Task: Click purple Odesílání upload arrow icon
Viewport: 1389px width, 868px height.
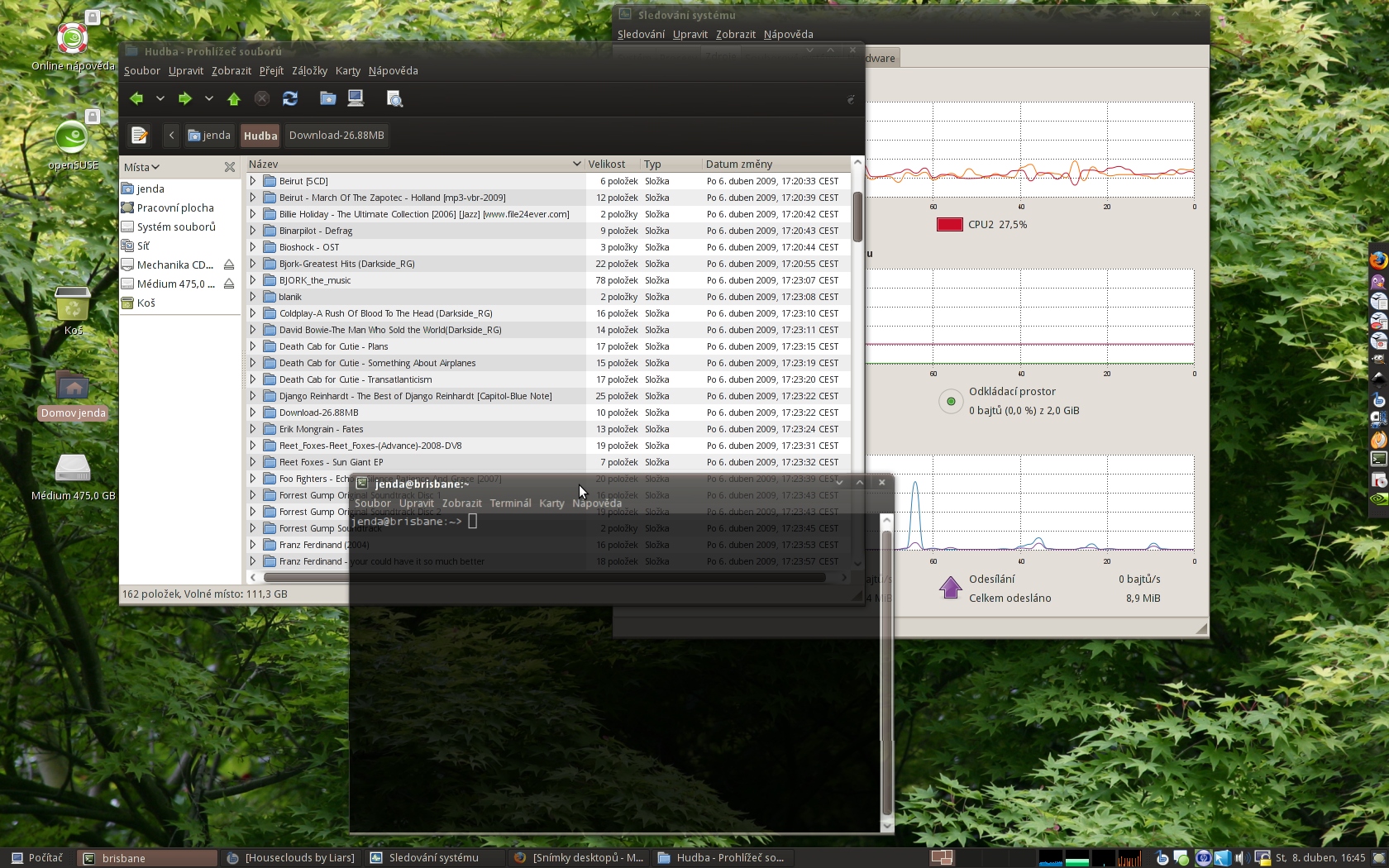Action: pos(951,588)
